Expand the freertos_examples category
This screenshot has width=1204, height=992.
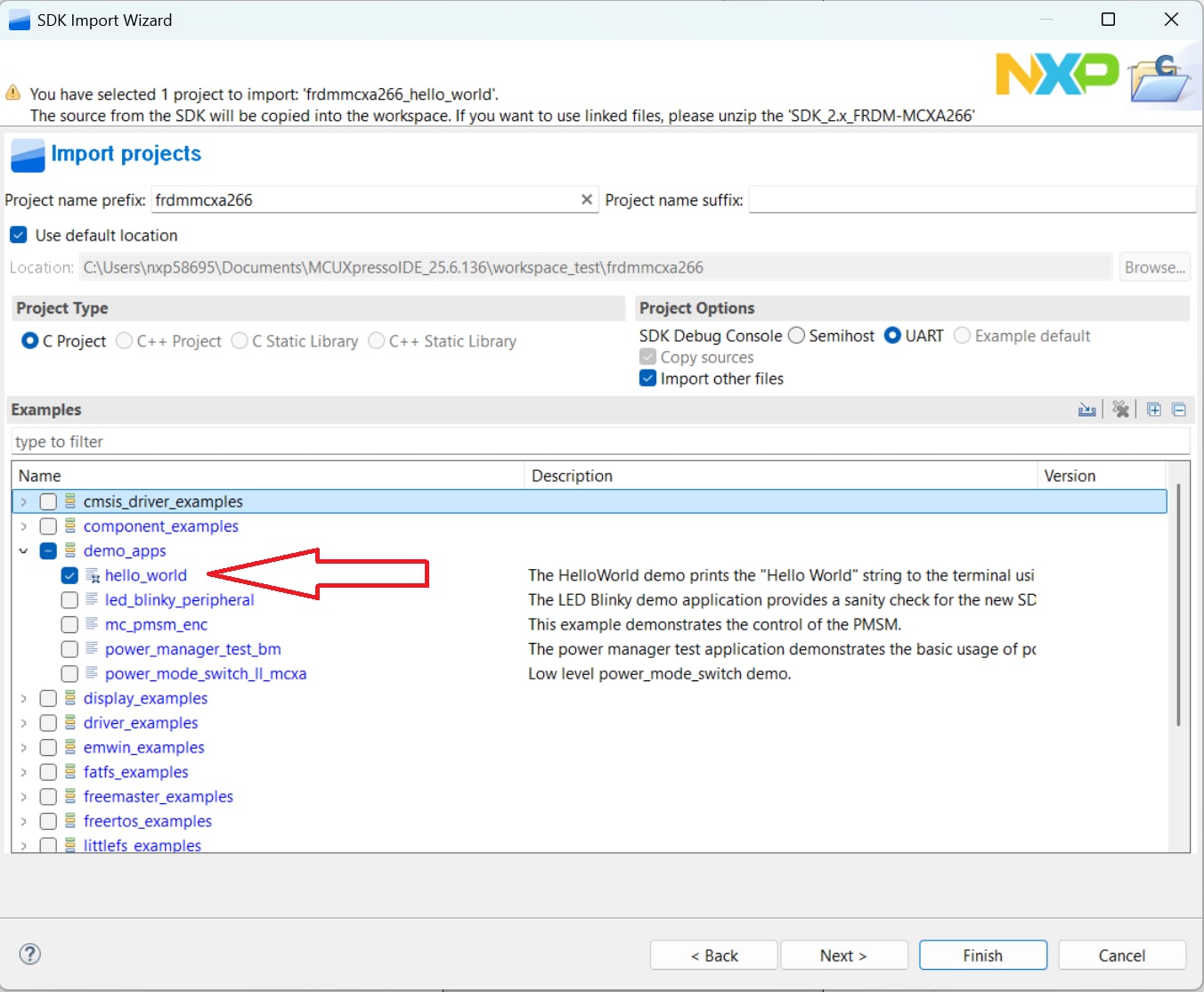pos(23,821)
